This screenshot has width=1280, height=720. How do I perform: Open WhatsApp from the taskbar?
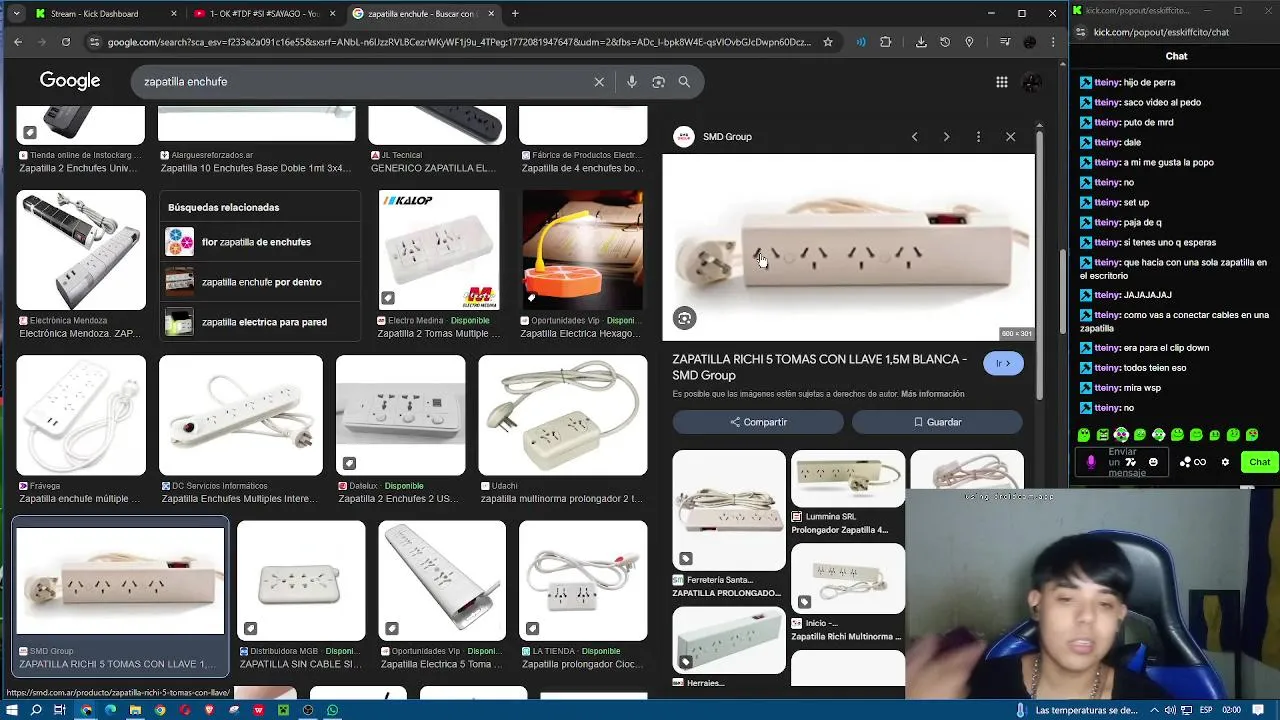coord(332,710)
